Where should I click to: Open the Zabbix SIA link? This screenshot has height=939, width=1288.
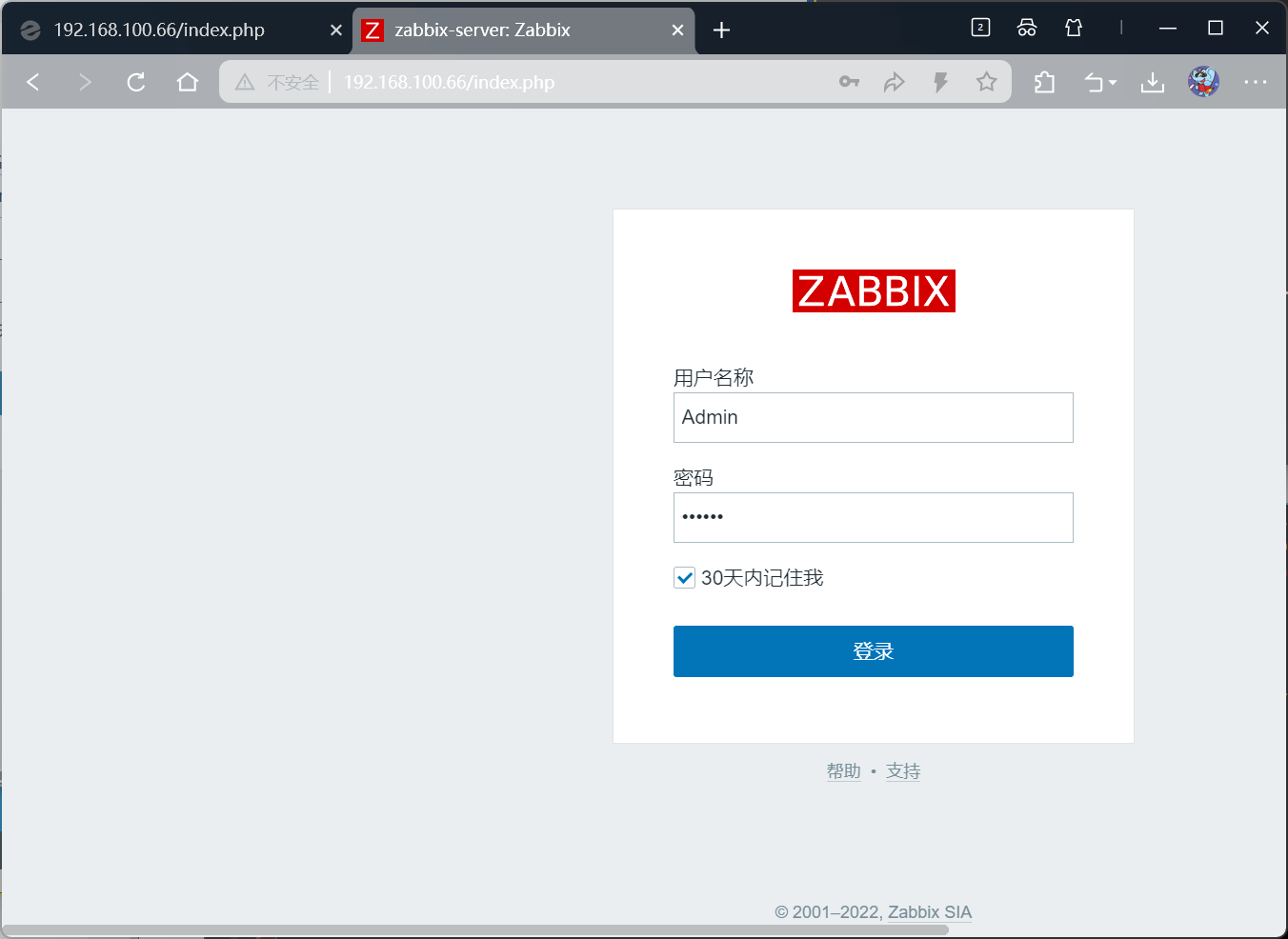[x=930, y=912]
